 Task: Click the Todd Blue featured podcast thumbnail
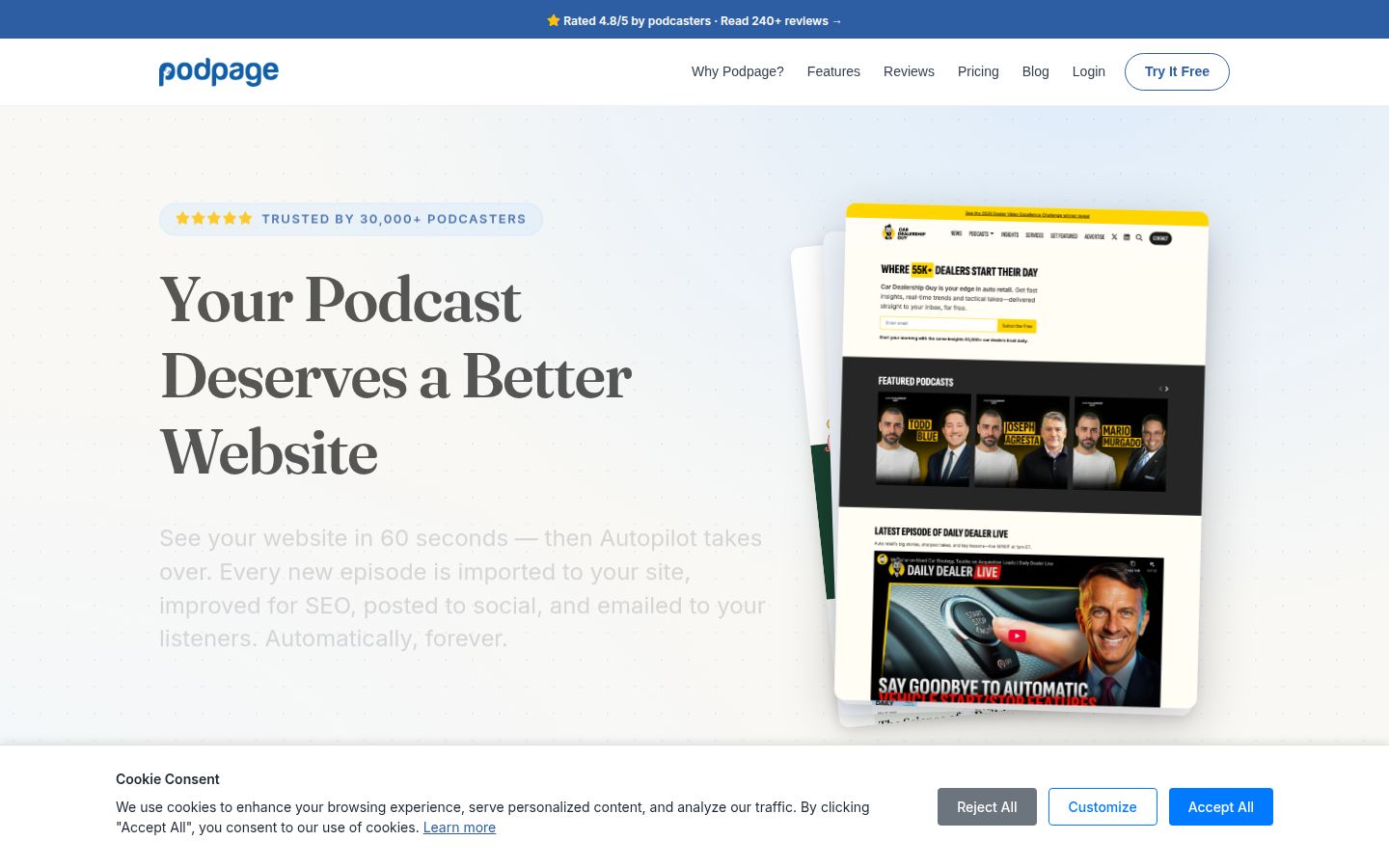tap(923, 440)
